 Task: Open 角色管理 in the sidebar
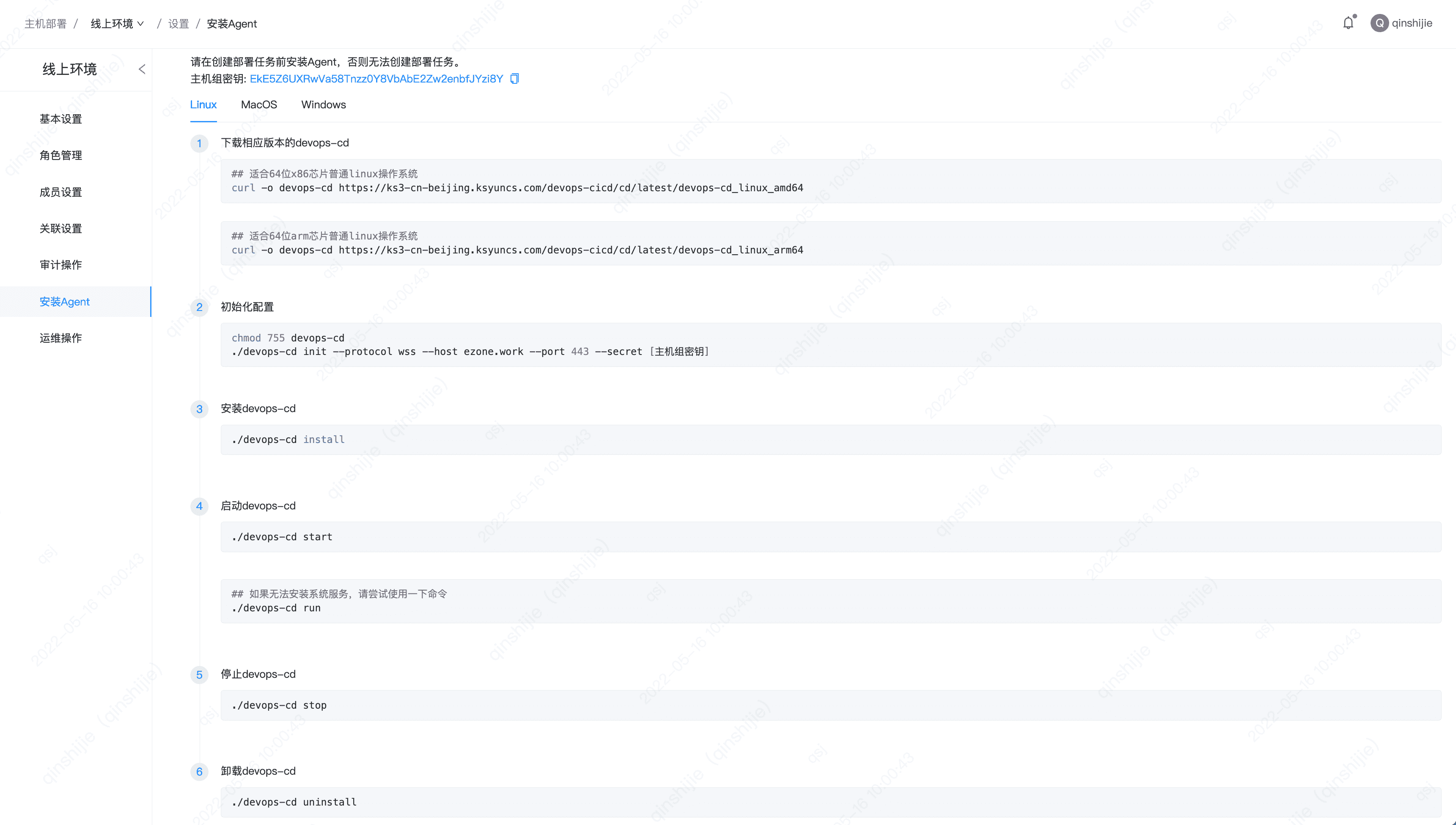60,155
